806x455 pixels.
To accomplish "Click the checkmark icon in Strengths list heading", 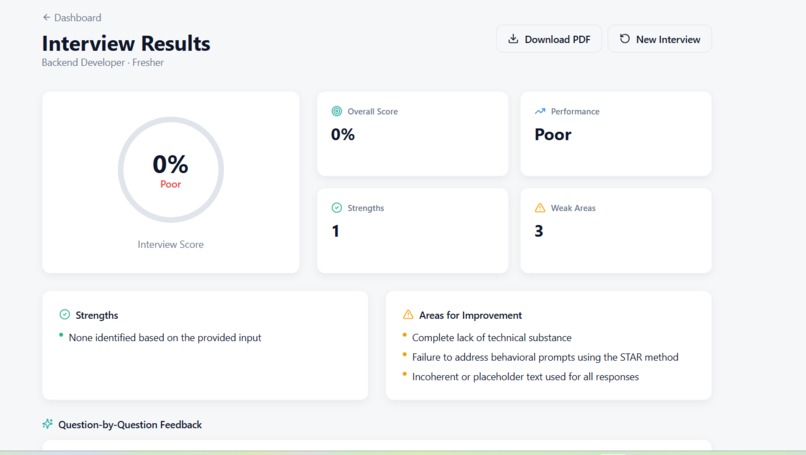I will coord(65,315).
